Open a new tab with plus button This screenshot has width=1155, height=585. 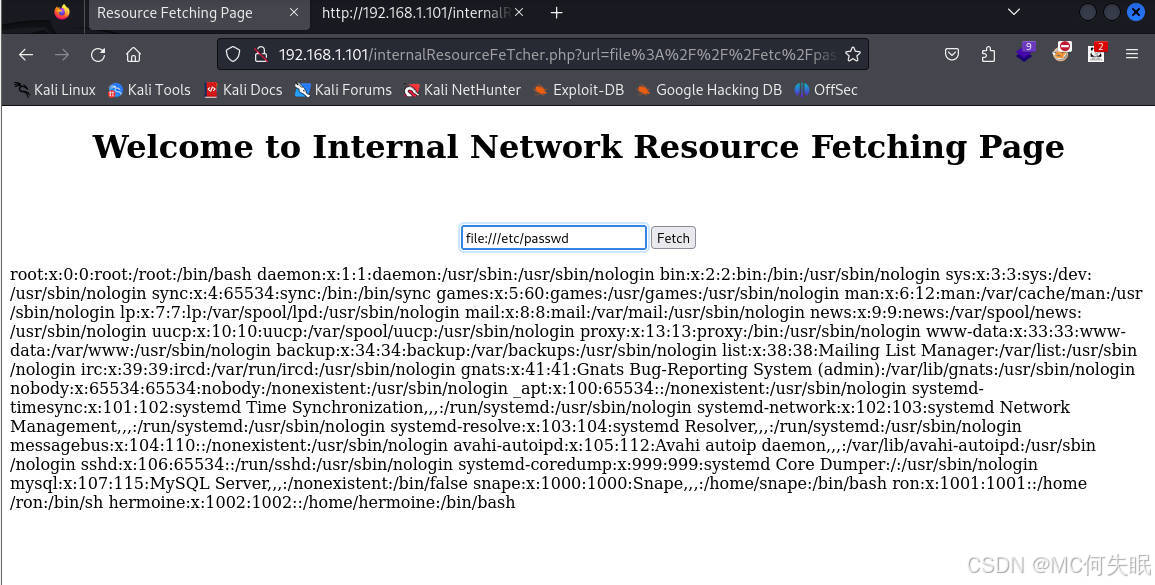[x=556, y=13]
